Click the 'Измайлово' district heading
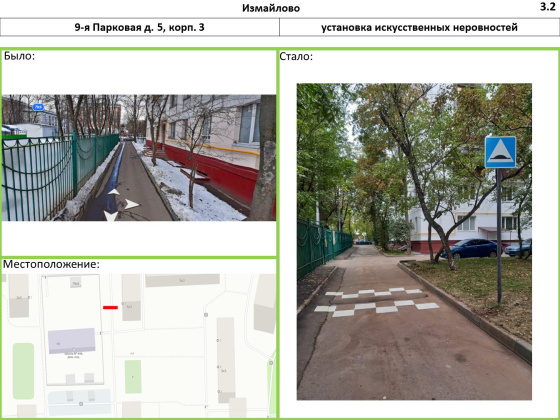The width and height of the screenshot is (560, 420). tap(271, 8)
